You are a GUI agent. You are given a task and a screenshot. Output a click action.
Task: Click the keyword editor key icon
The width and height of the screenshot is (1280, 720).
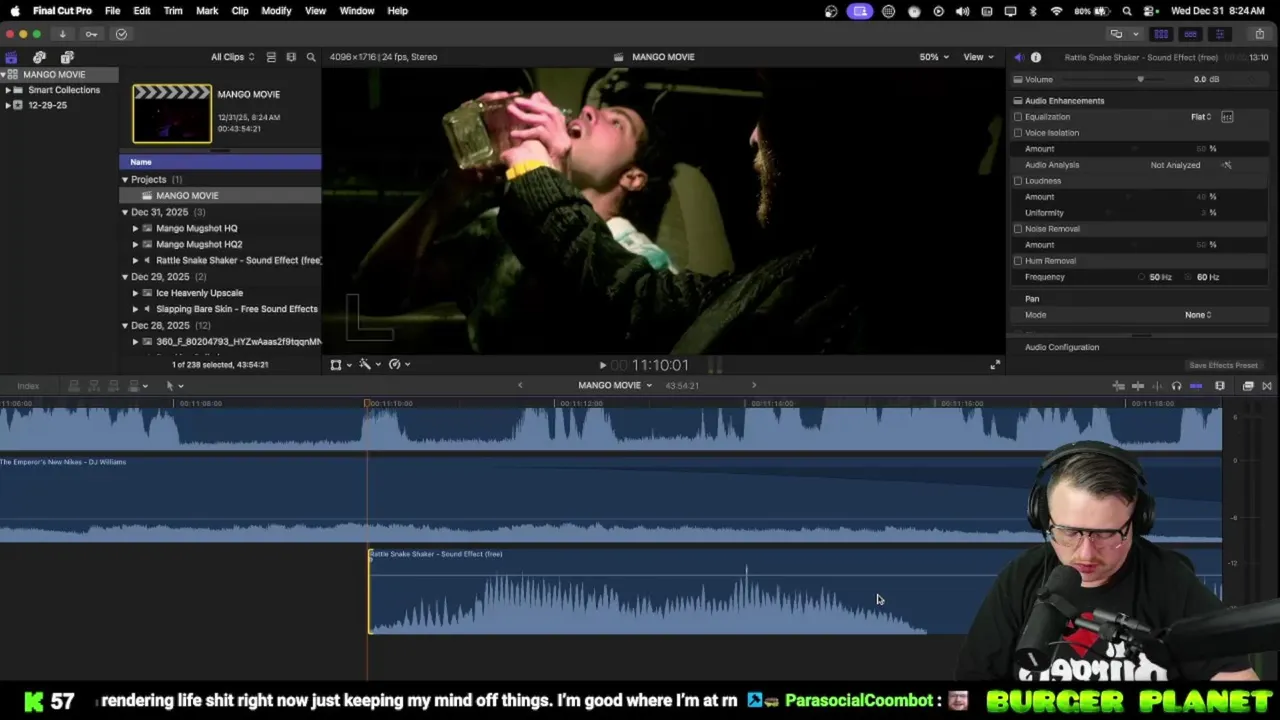pos(91,34)
